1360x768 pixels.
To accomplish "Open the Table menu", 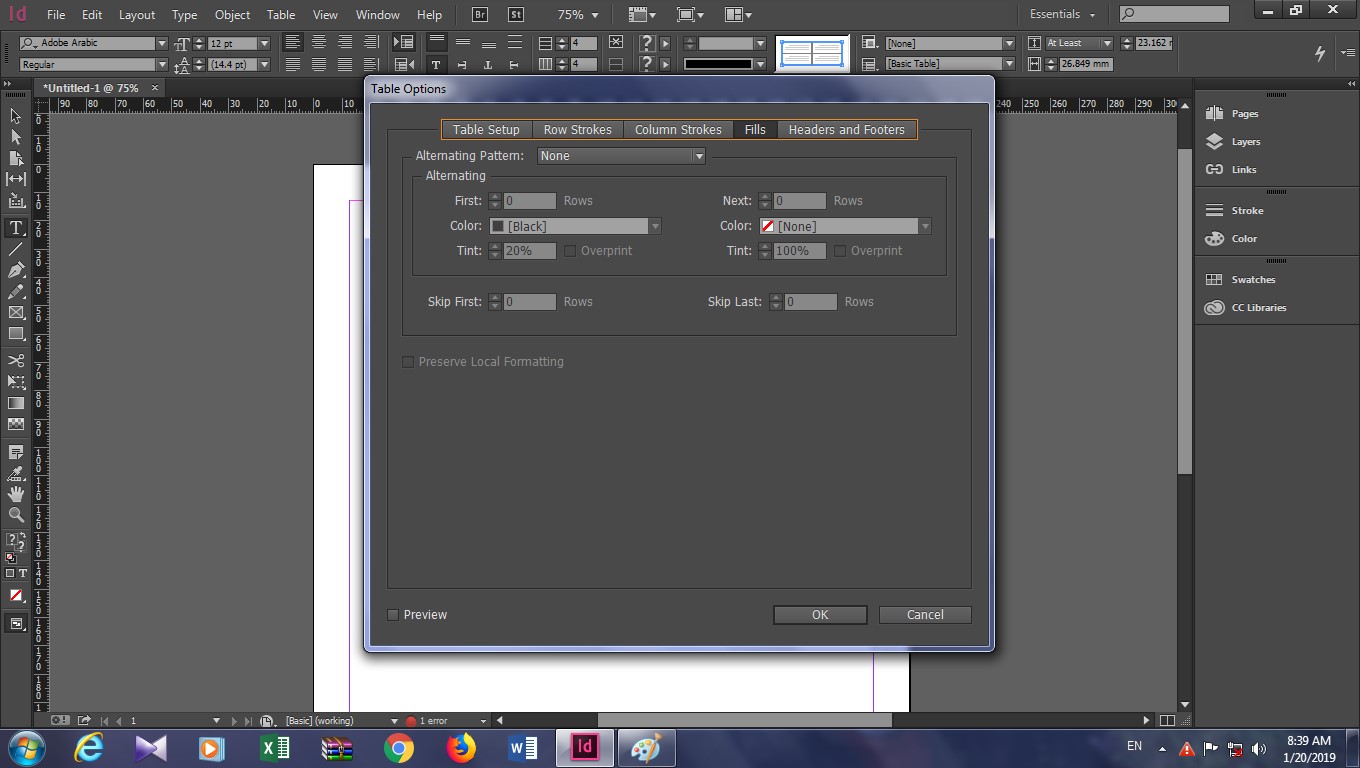I will pos(281,15).
